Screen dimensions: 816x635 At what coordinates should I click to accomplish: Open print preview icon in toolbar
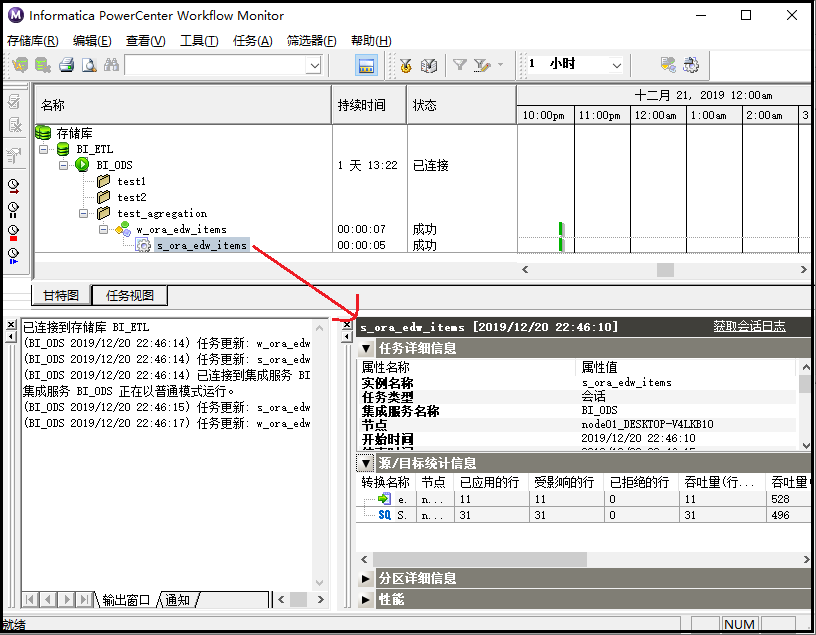click(89, 65)
